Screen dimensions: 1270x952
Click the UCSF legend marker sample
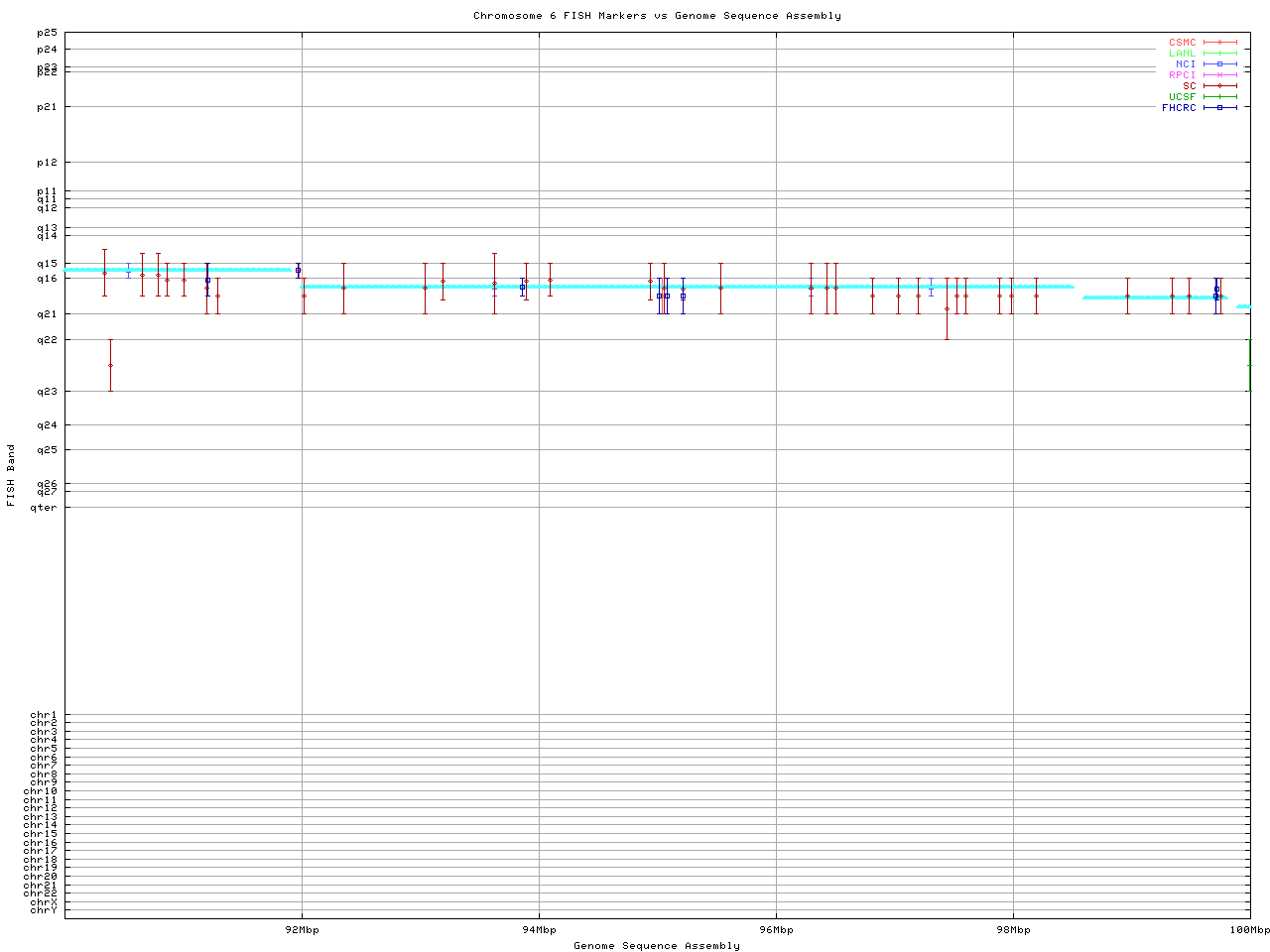click(1219, 97)
